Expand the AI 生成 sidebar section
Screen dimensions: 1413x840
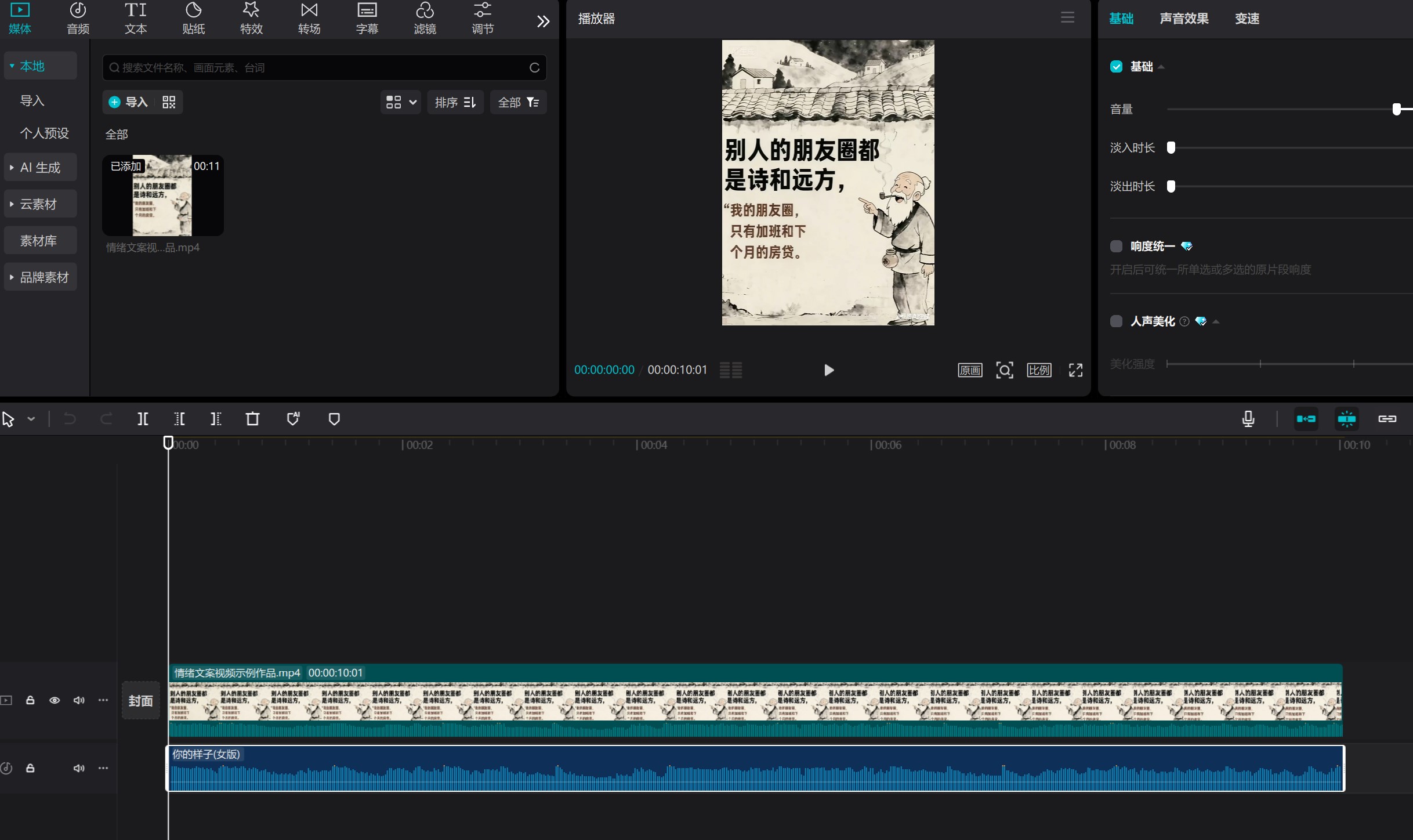tap(40, 168)
